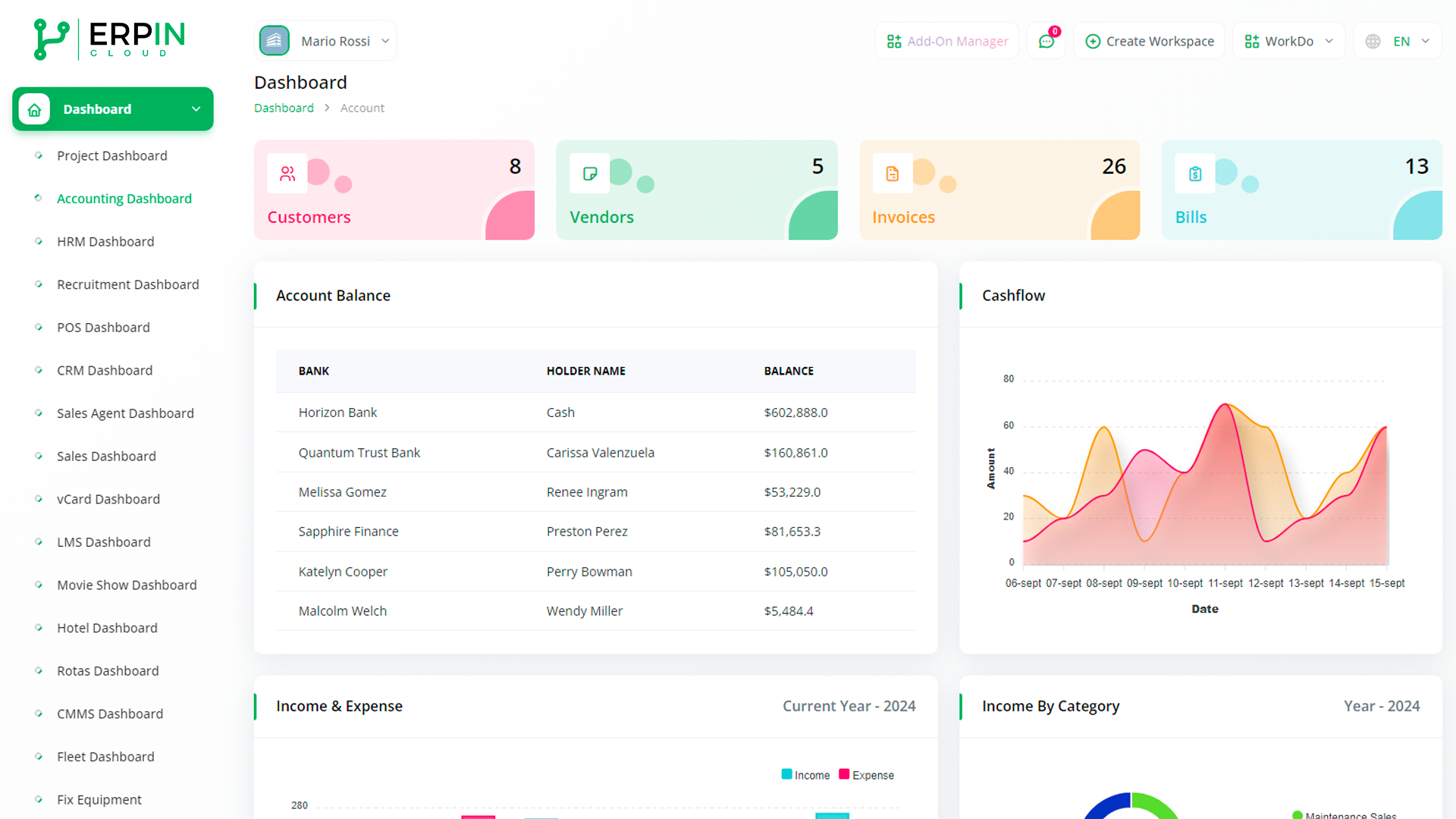Screen dimensions: 1456x819
Task: Click the Mario Rossi workspace avatar icon
Action: 275,41
